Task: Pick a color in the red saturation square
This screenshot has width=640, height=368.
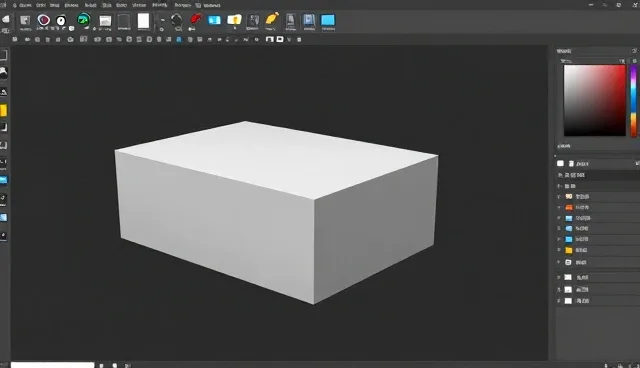Action: coord(594,100)
